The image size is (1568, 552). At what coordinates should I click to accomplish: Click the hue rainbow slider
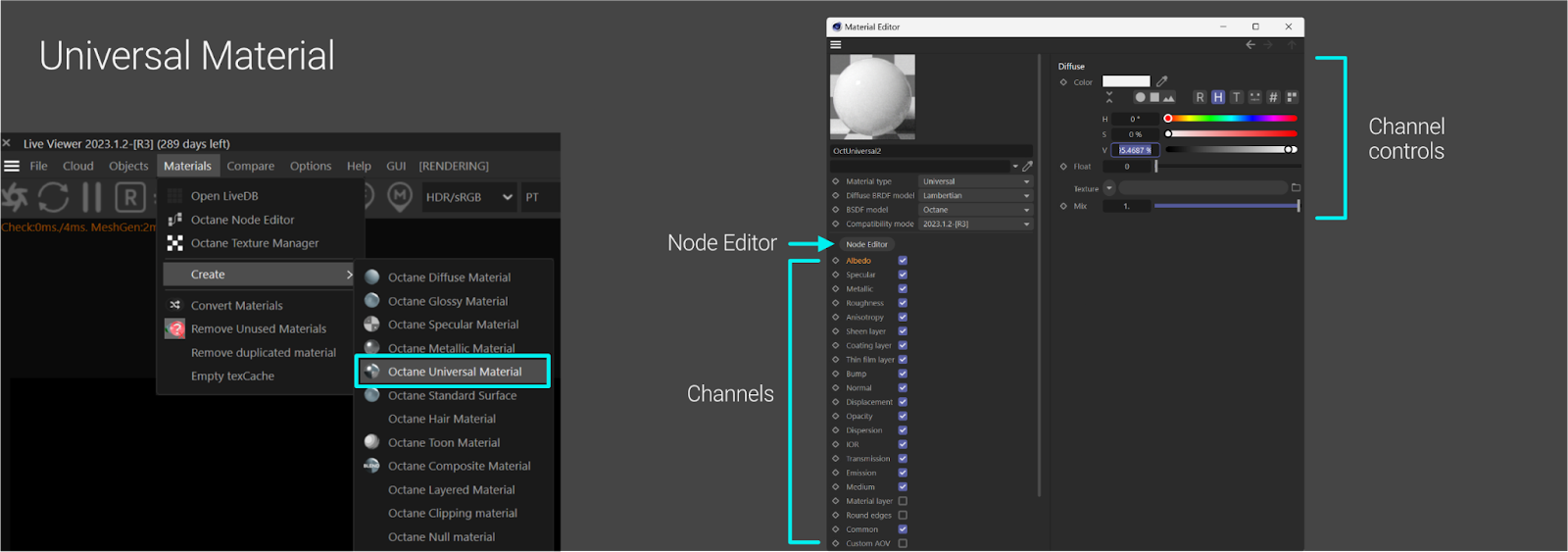tap(1231, 119)
